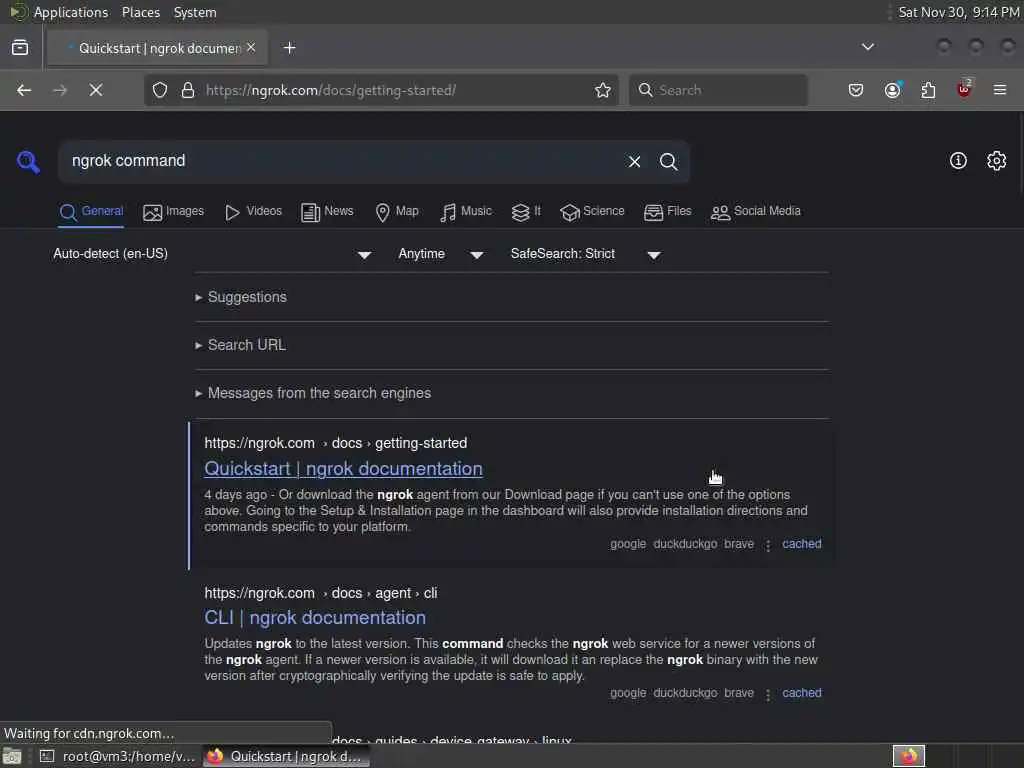
Task: Switch to the Music search category
Action: (466, 212)
